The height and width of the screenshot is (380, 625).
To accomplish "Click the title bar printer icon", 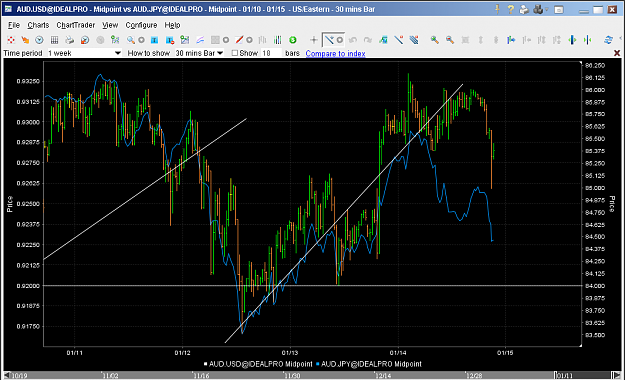I will [524, 9].
